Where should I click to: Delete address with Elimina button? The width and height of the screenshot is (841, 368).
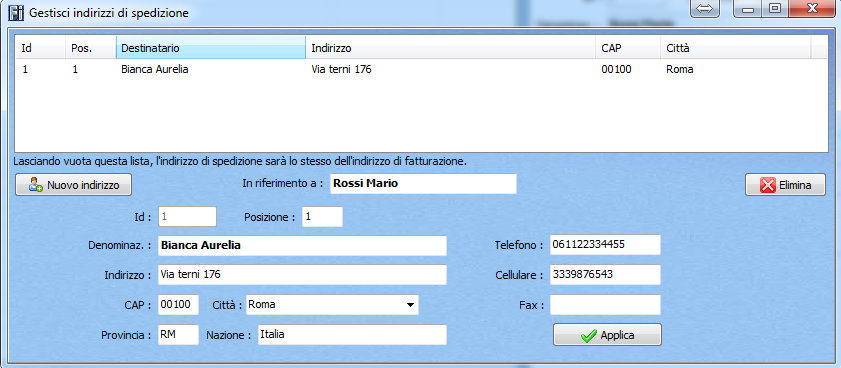tap(785, 185)
